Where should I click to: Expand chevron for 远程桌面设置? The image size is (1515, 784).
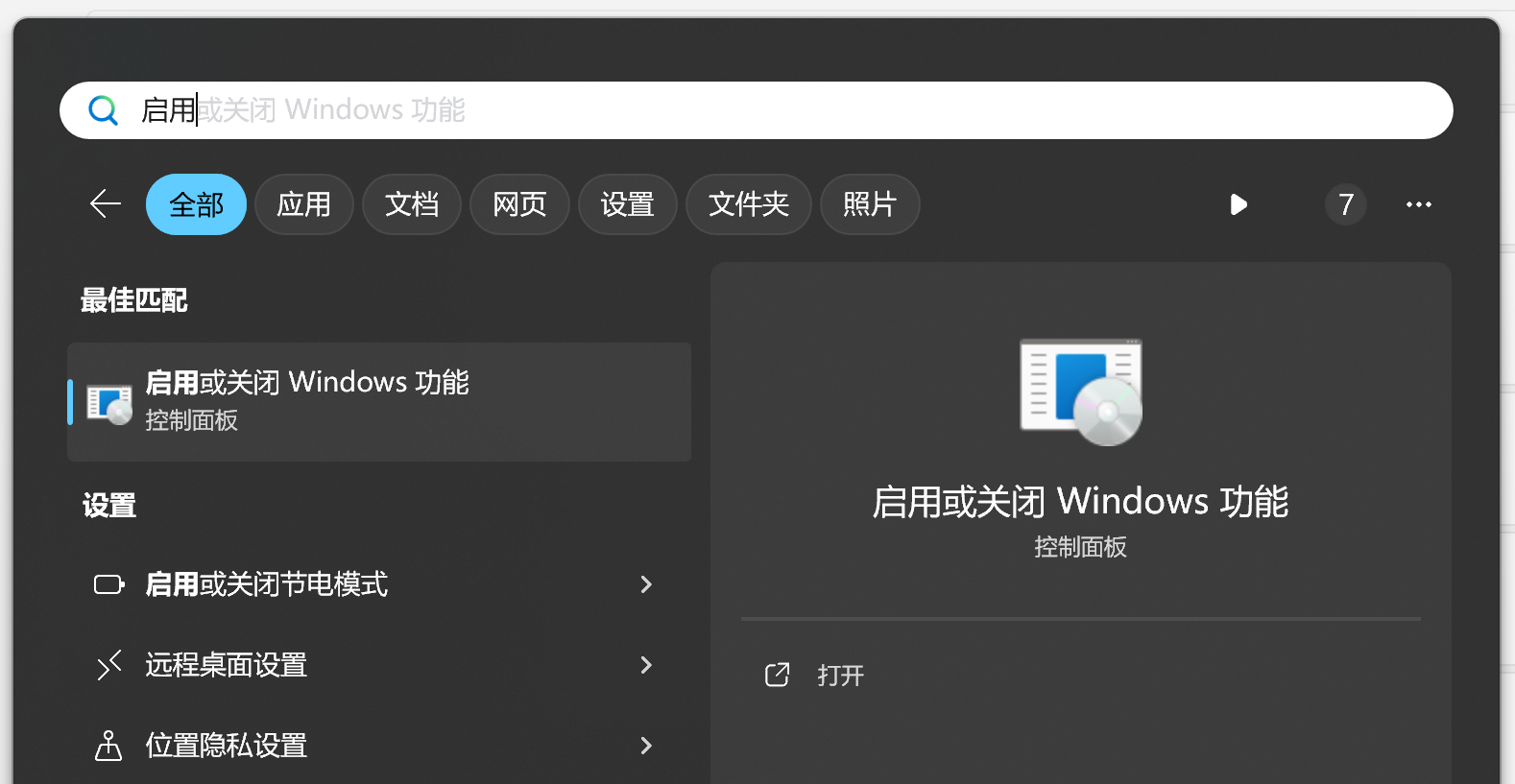coord(646,665)
